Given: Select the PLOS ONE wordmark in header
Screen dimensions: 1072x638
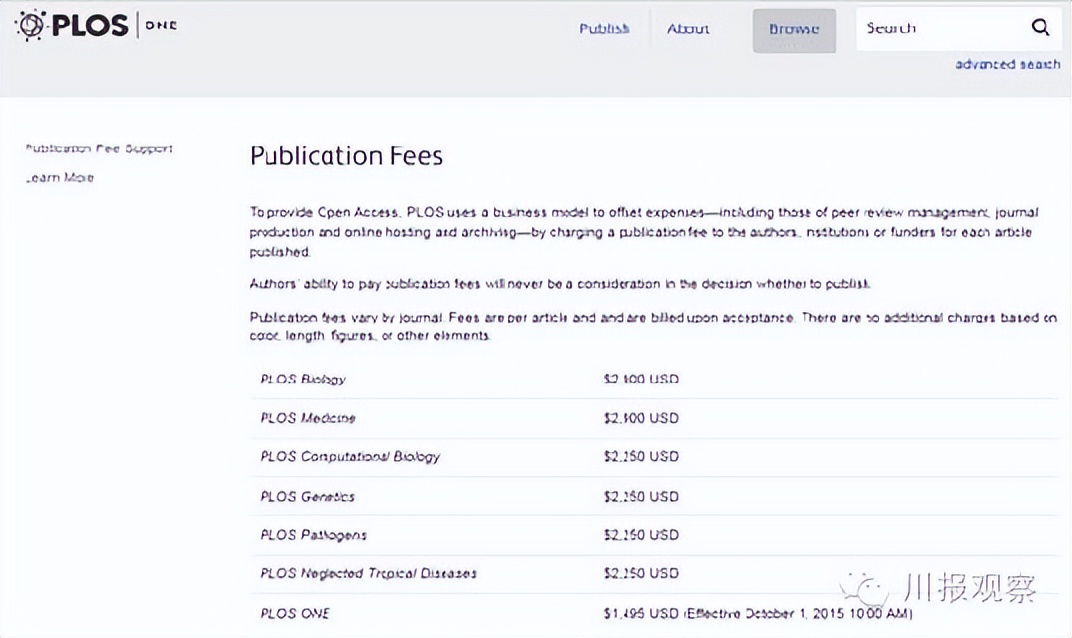Looking at the screenshot, I should click(160, 25).
